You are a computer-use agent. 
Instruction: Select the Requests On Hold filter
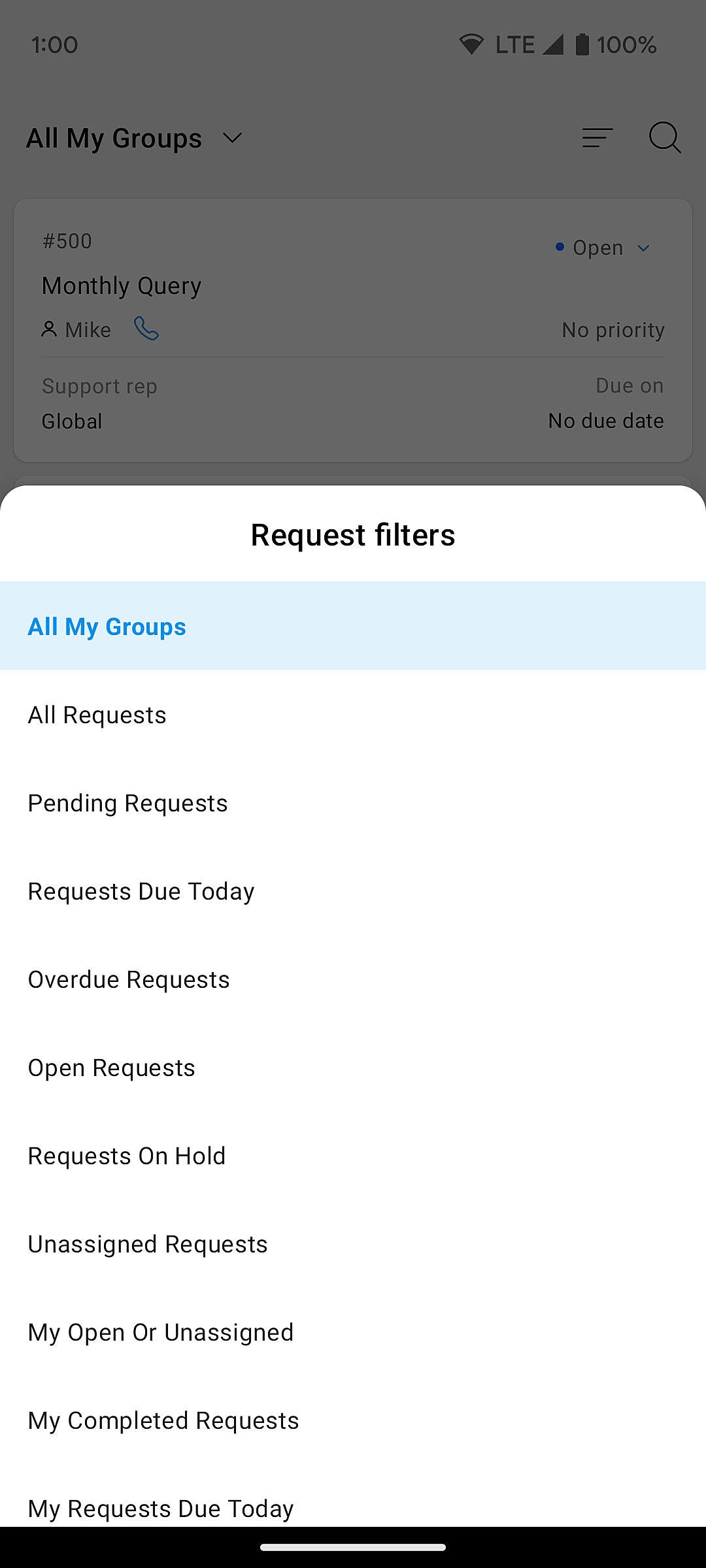click(127, 1156)
